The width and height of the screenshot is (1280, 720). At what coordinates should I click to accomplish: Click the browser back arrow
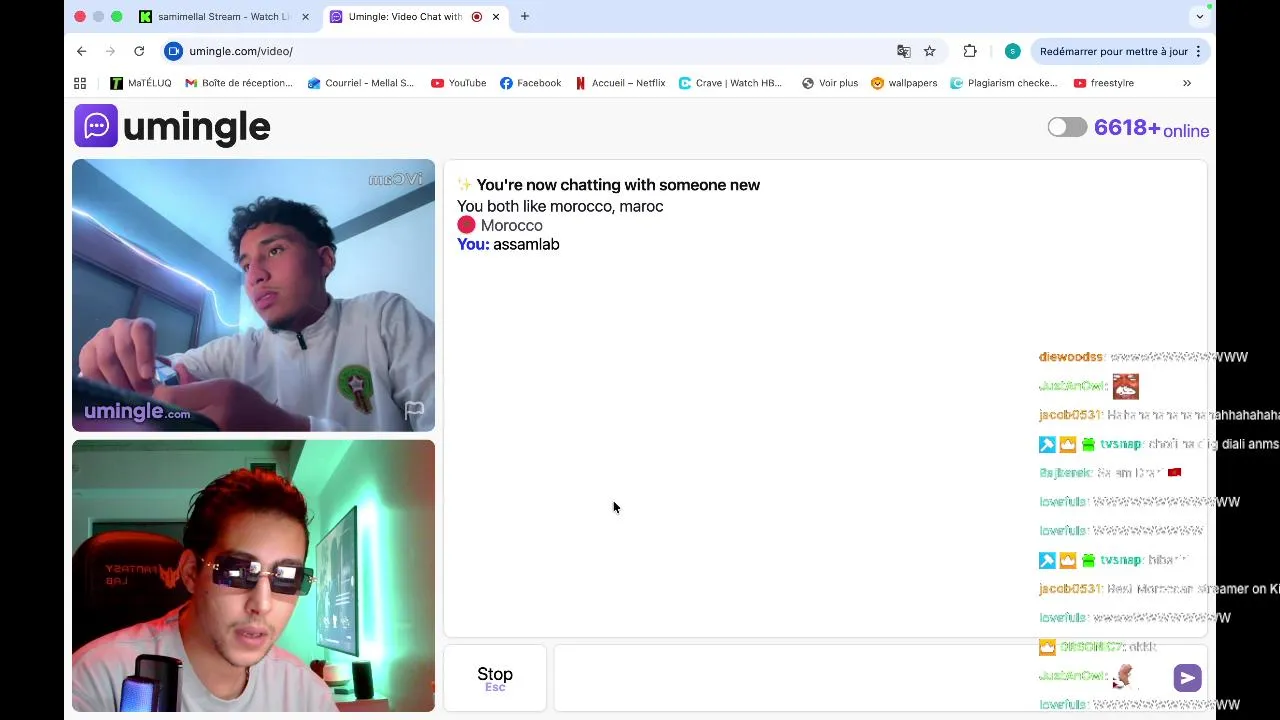pos(82,51)
